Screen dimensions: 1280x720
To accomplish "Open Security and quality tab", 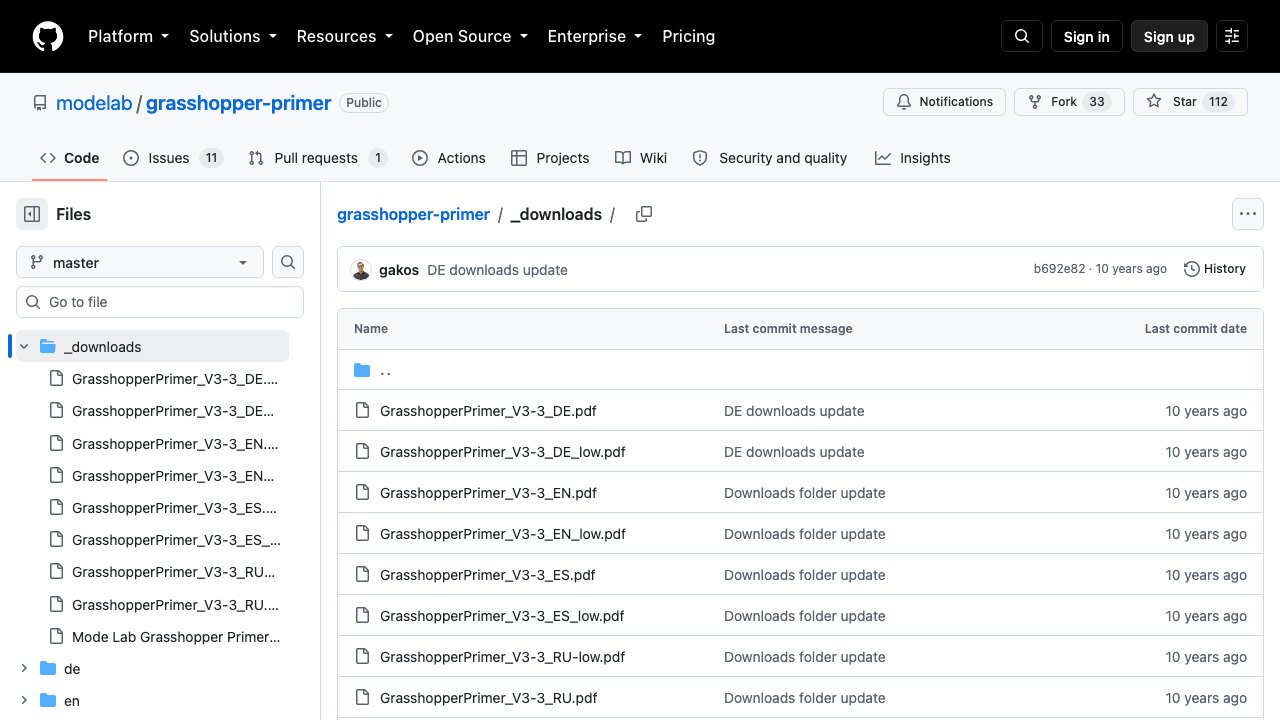I will 770,158.
